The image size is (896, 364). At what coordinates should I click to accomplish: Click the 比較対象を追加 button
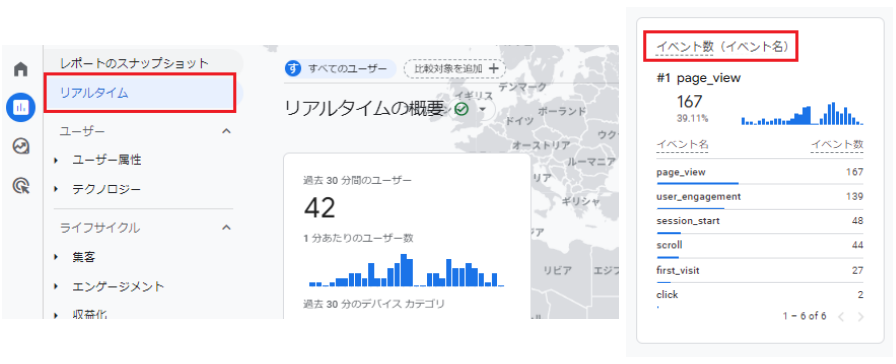454,69
